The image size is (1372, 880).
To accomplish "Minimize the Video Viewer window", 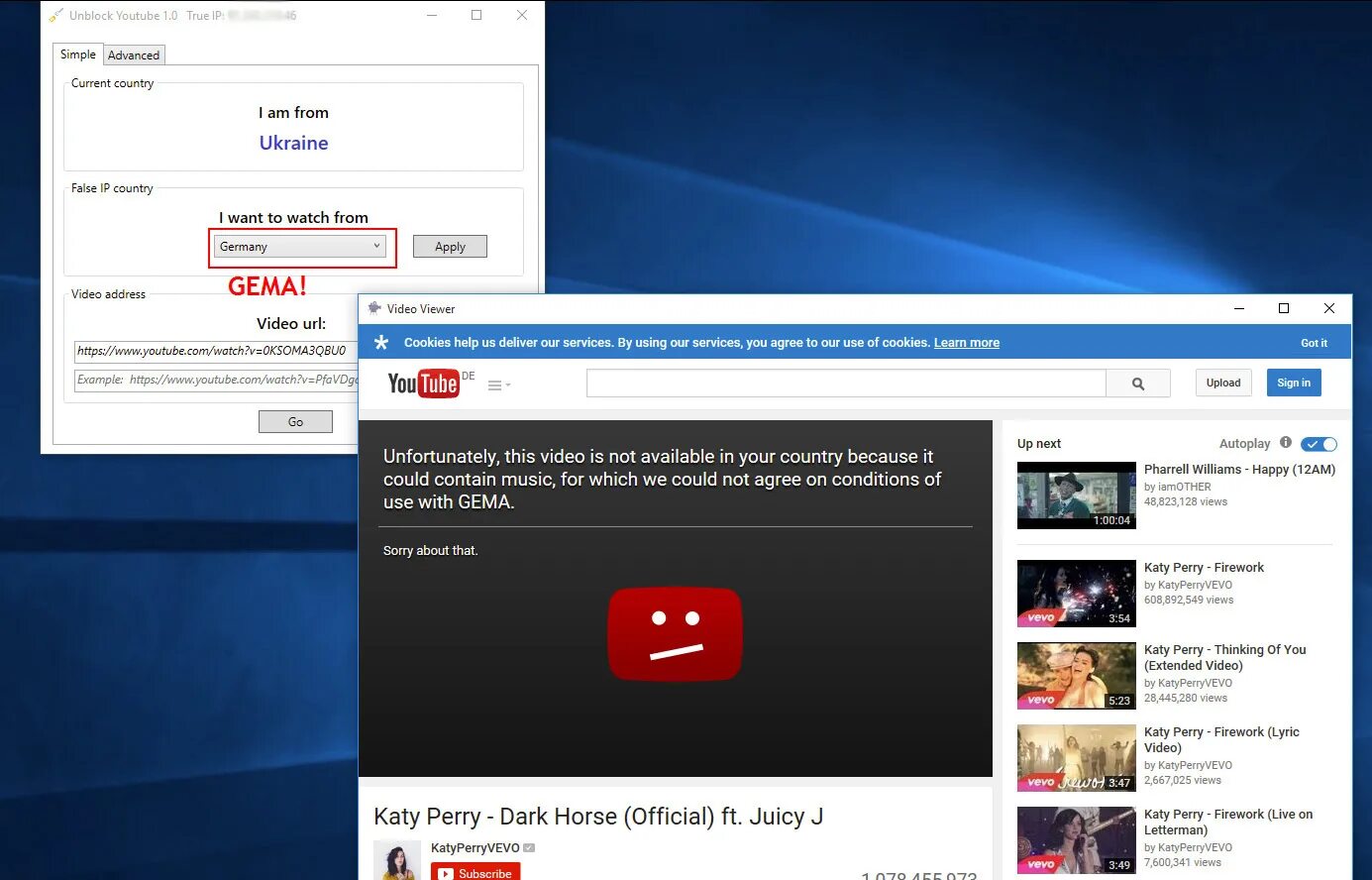I will (x=1238, y=308).
